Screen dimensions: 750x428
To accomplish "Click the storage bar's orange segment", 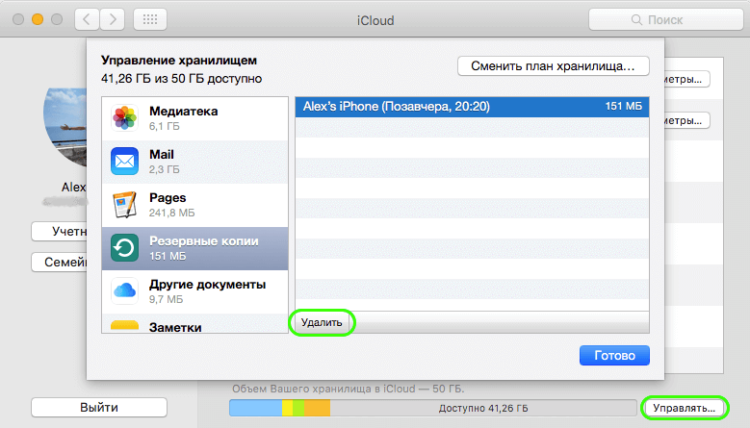I will pyautogui.click(x=317, y=408).
